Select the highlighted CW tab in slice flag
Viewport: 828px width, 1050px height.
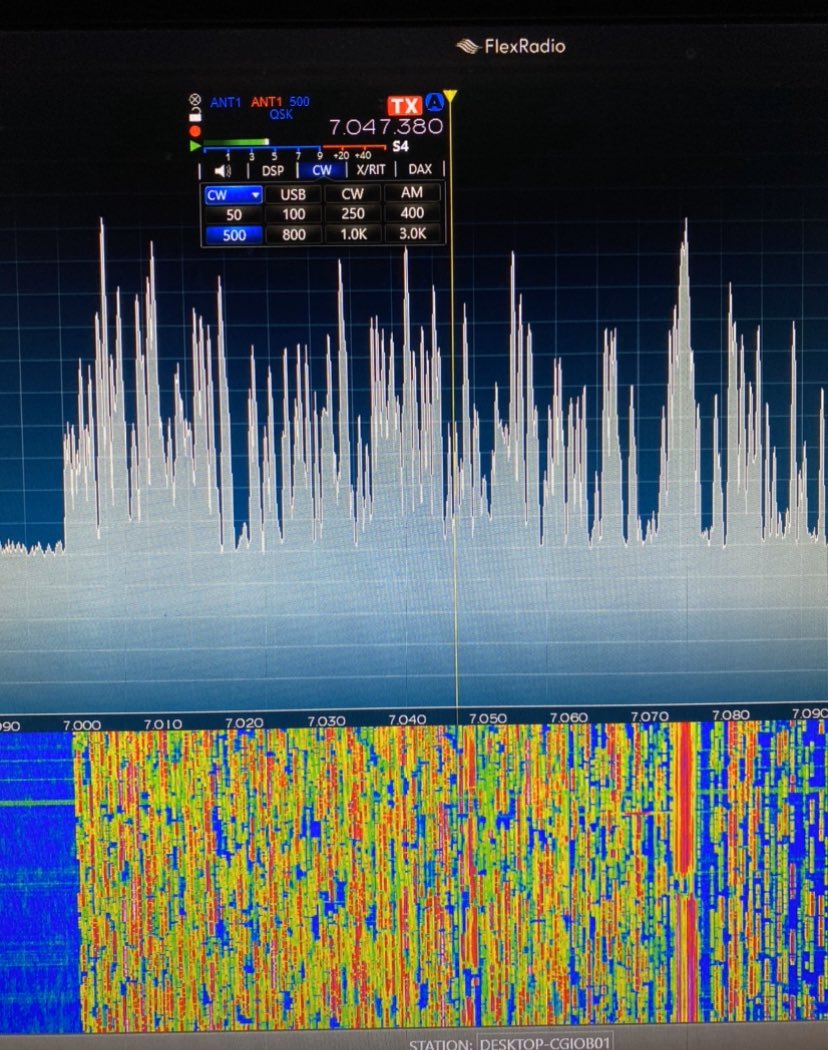click(322, 170)
